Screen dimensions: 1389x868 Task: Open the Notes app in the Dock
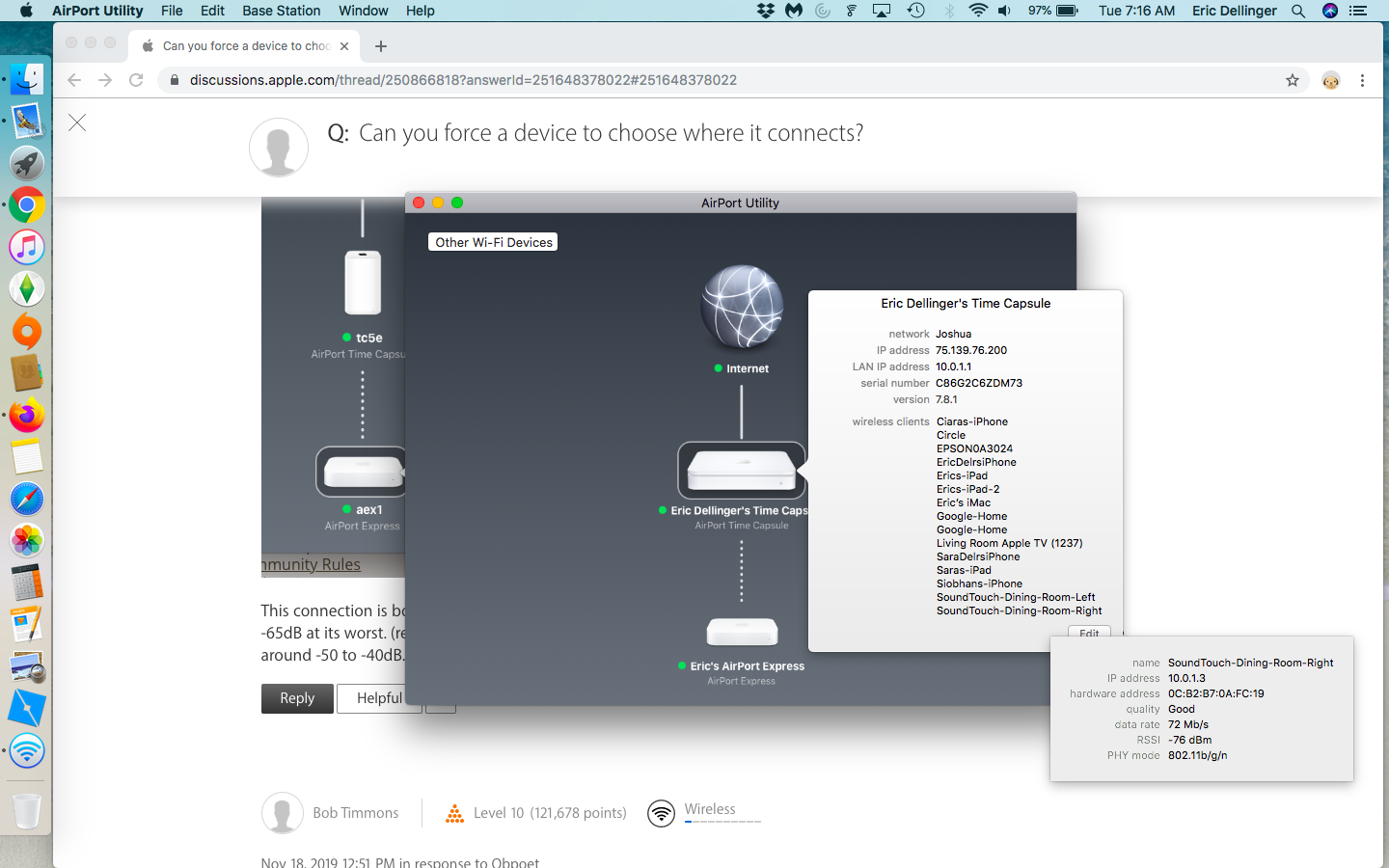click(27, 456)
